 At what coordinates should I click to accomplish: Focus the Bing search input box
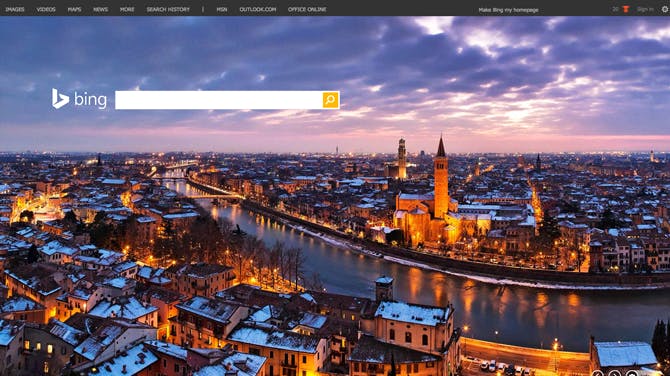tap(218, 100)
